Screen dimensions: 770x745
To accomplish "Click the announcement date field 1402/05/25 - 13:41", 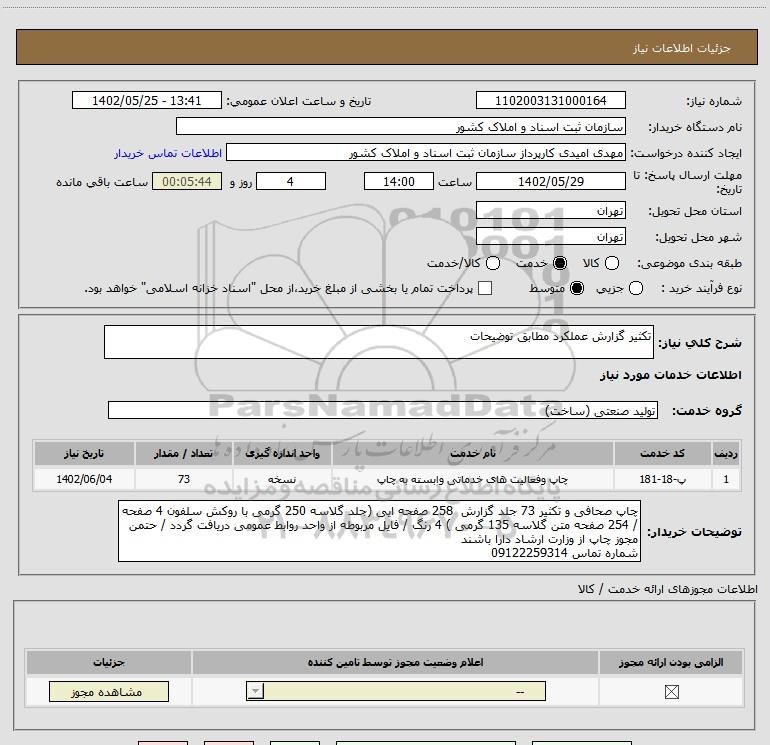I will pos(147,101).
